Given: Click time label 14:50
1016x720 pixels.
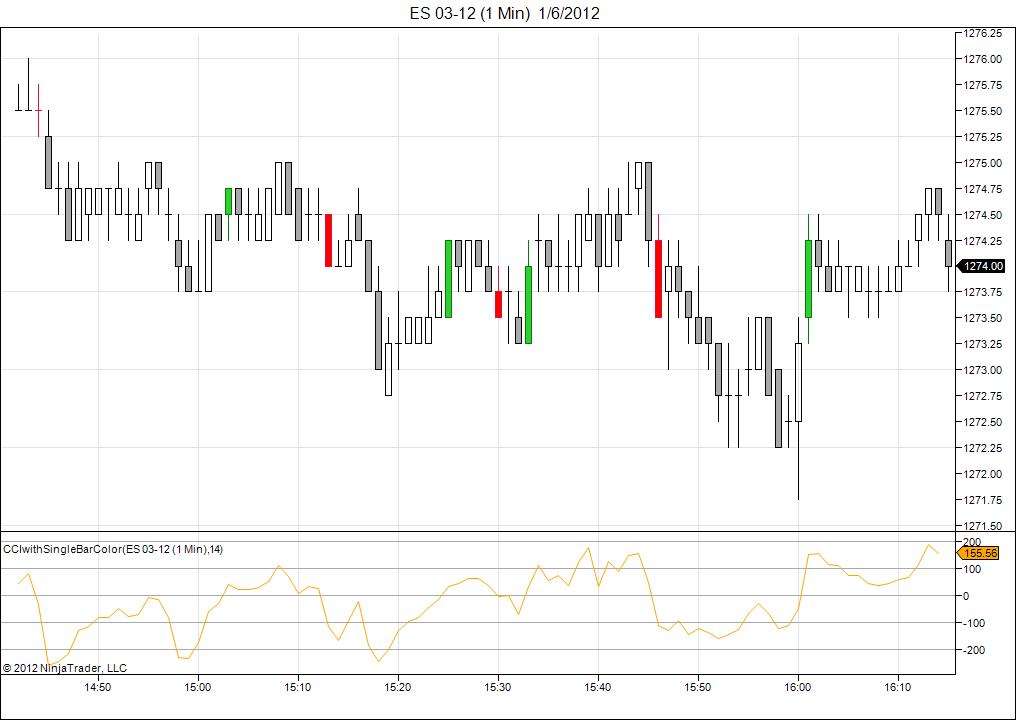Looking at the screenshot, I should click(x=98, y=686).
